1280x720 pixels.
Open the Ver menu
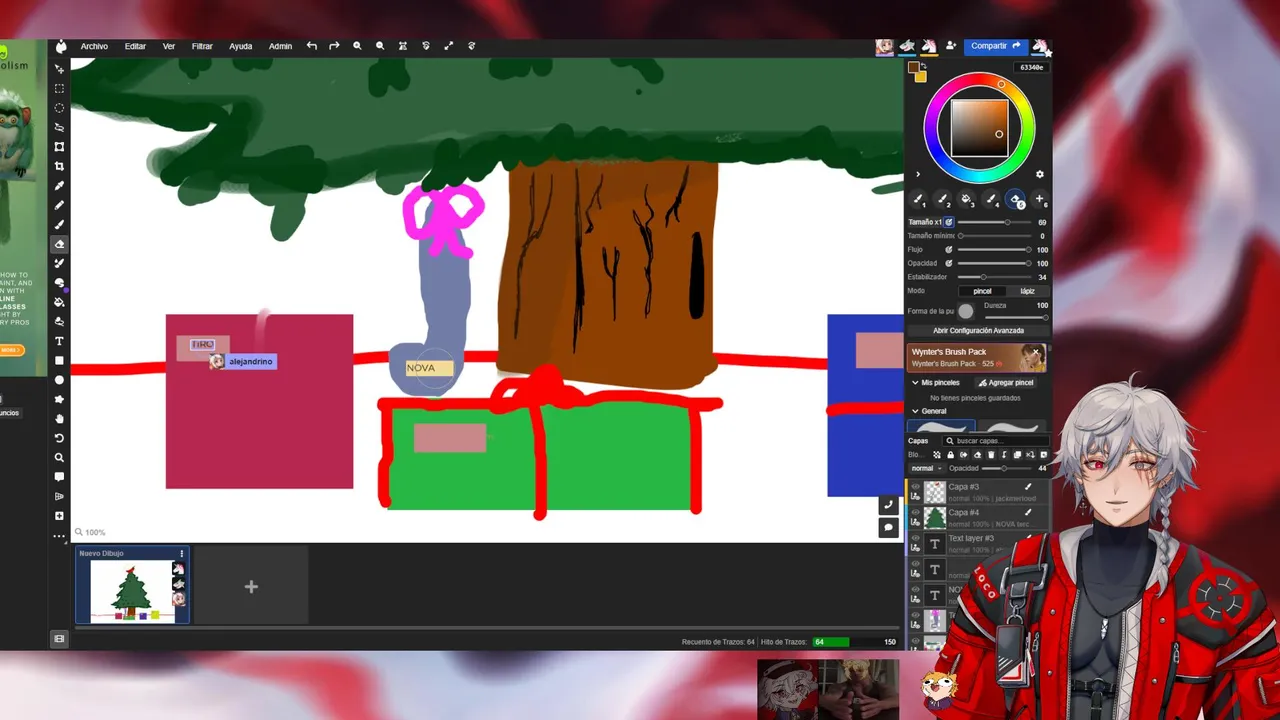169,46
